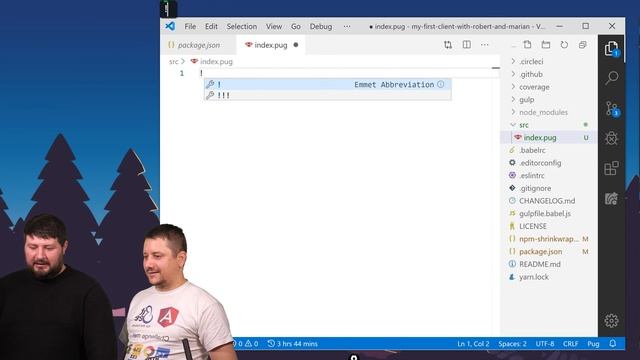Open README.md in the tree
The width and height of the screenshot is (640, 360).
pos(540,264)
